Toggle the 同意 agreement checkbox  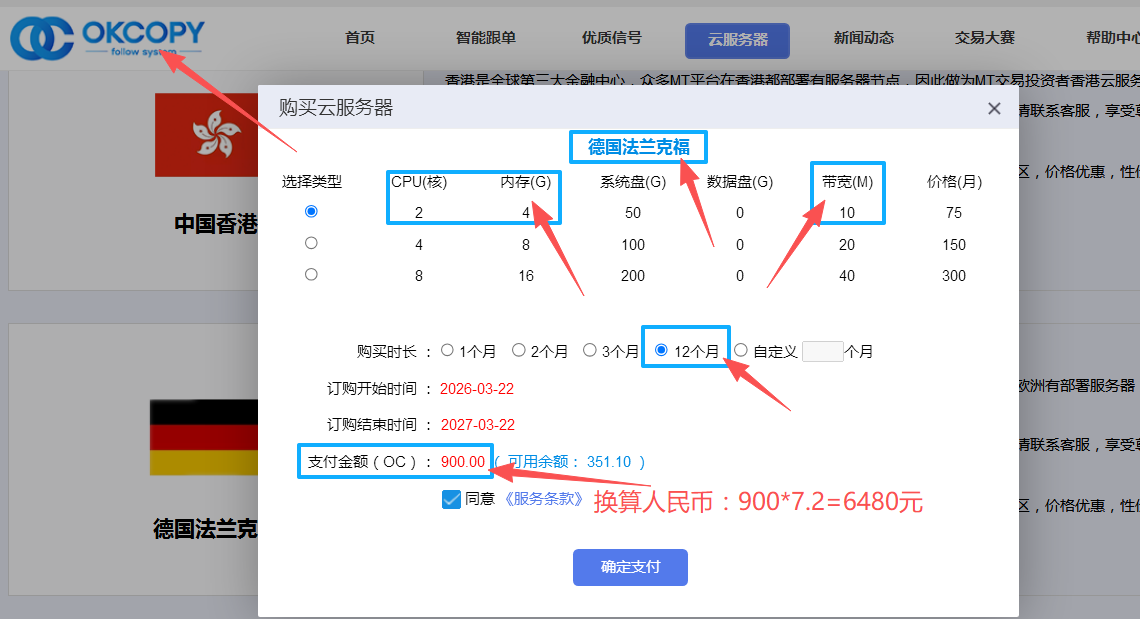(451, 499)
